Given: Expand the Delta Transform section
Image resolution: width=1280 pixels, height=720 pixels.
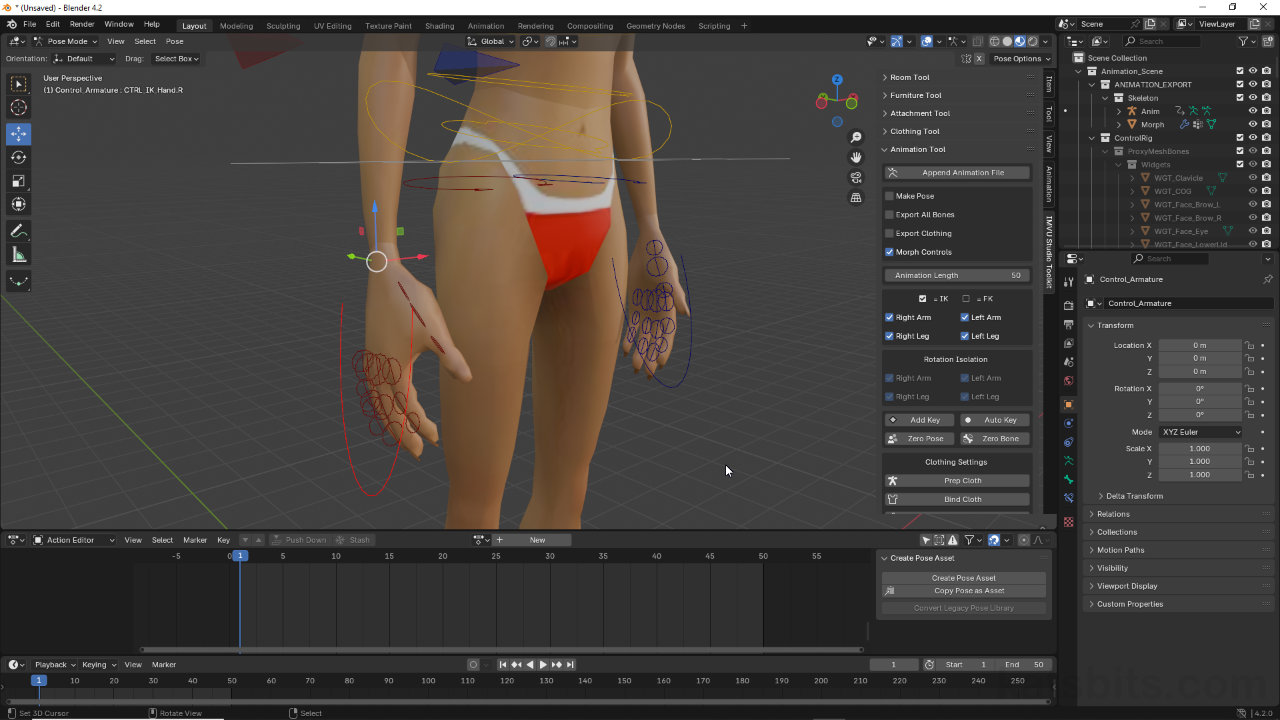Looking at the screenshot, I should (1134, 496).
